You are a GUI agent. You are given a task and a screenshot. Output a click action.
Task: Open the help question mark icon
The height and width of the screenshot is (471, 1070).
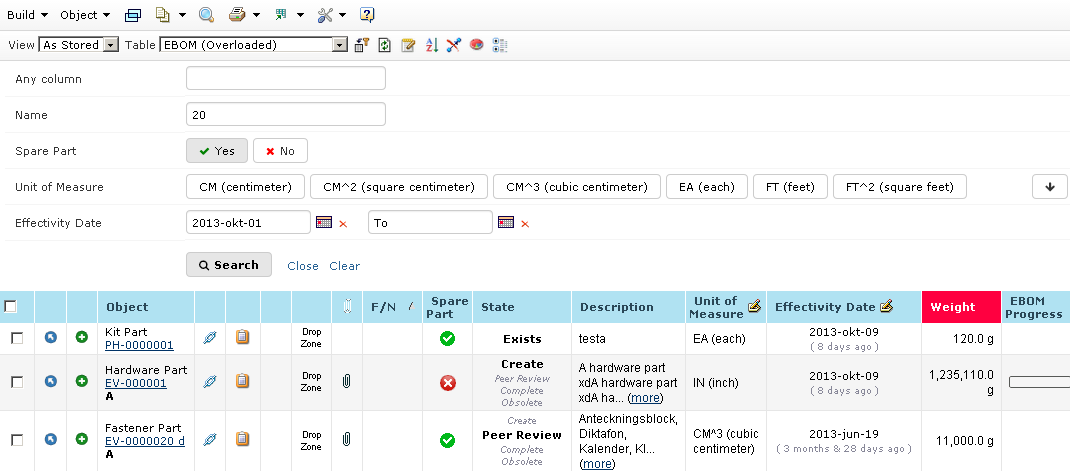(x=367, y=15)
